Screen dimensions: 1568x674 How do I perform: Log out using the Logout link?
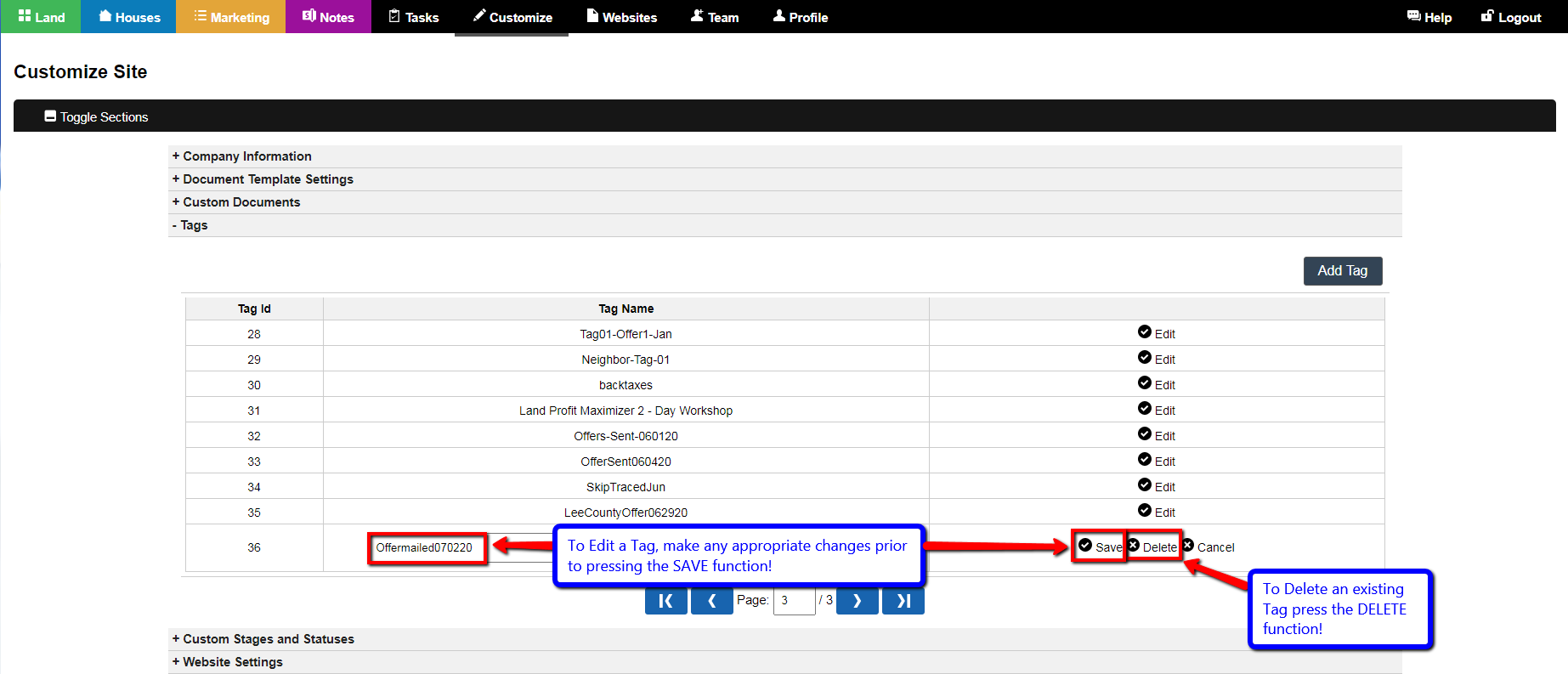pyautogui.click(x=1510, y=17)
